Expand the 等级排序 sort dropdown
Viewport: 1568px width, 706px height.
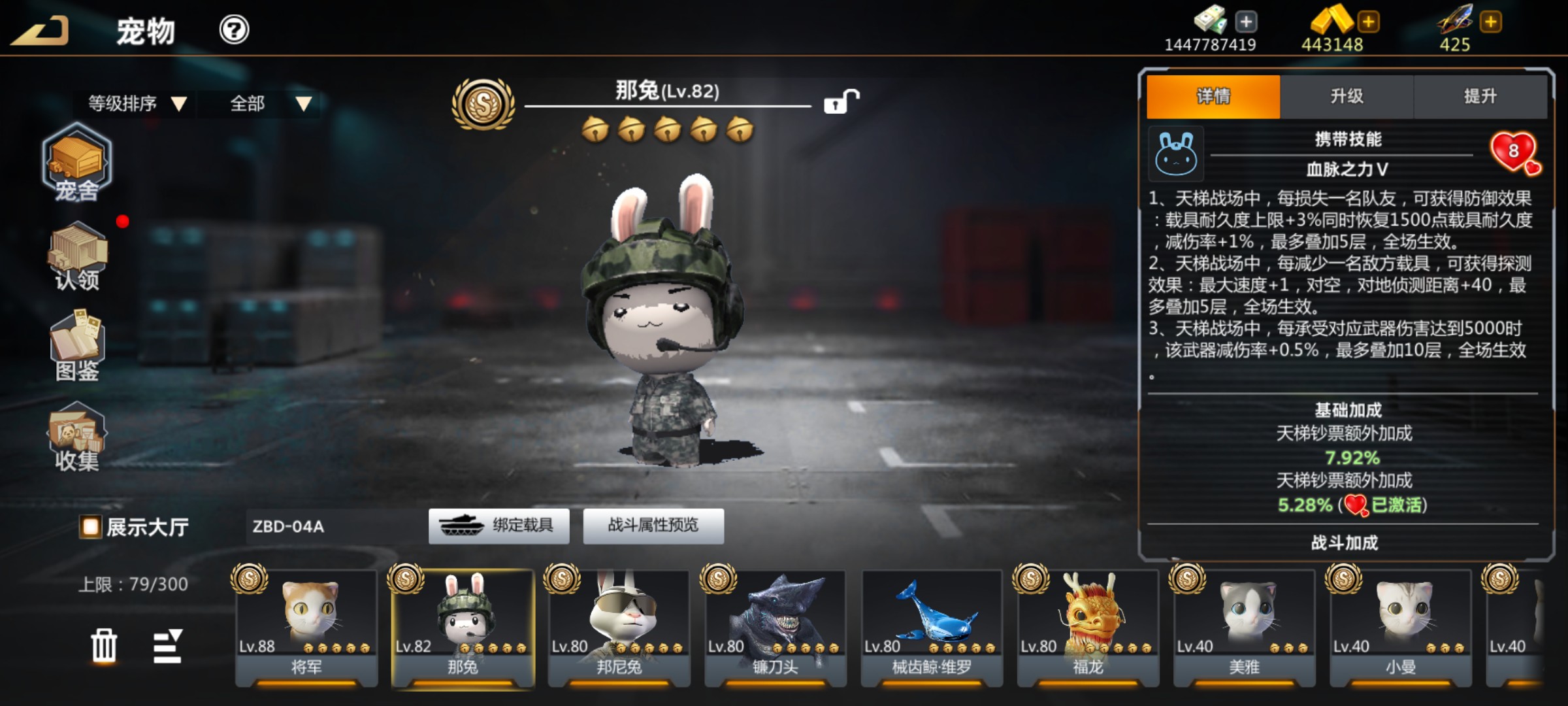pos(137,103)
